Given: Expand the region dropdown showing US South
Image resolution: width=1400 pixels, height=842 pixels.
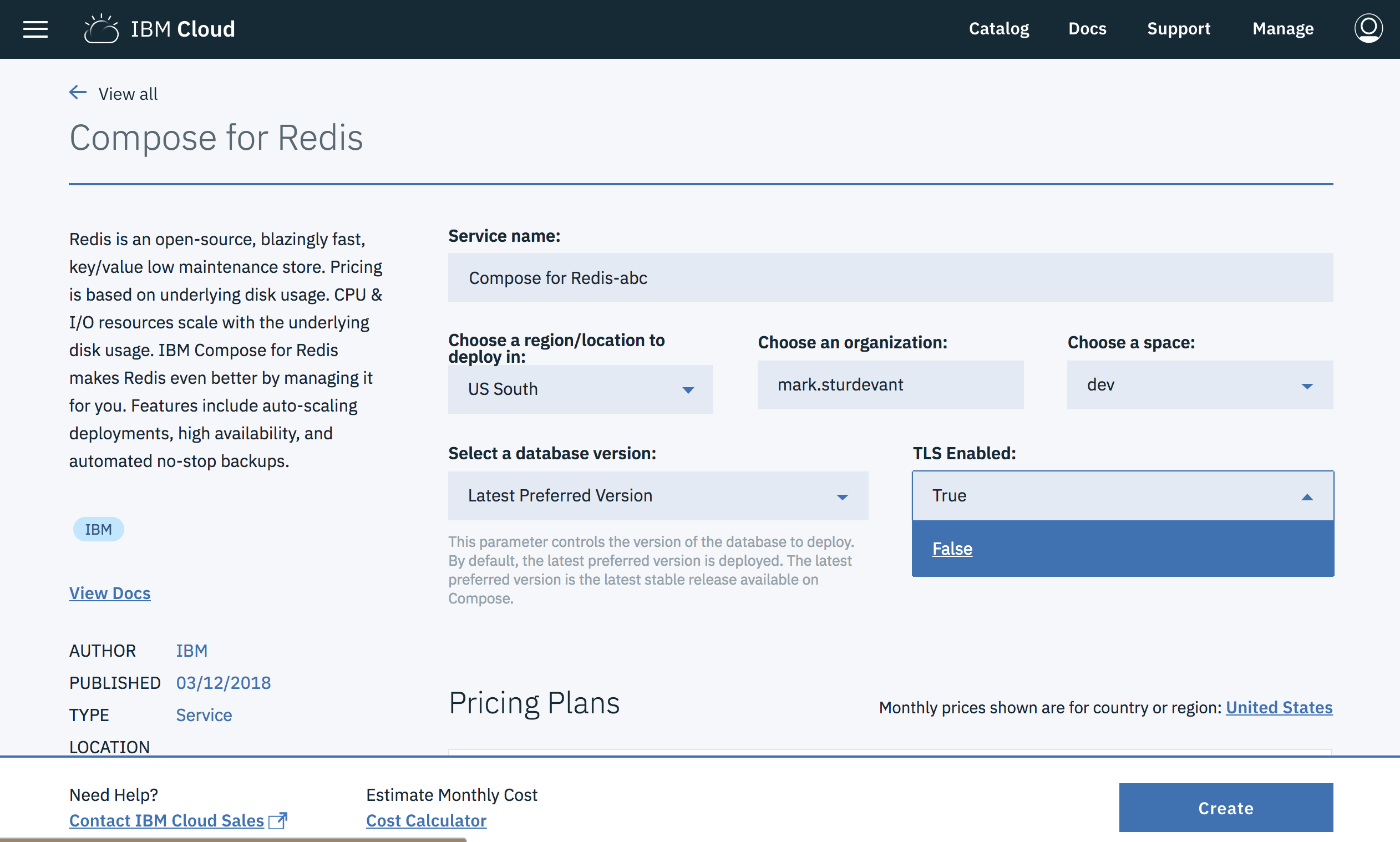Looking at the screenshot, I should 580,389.
